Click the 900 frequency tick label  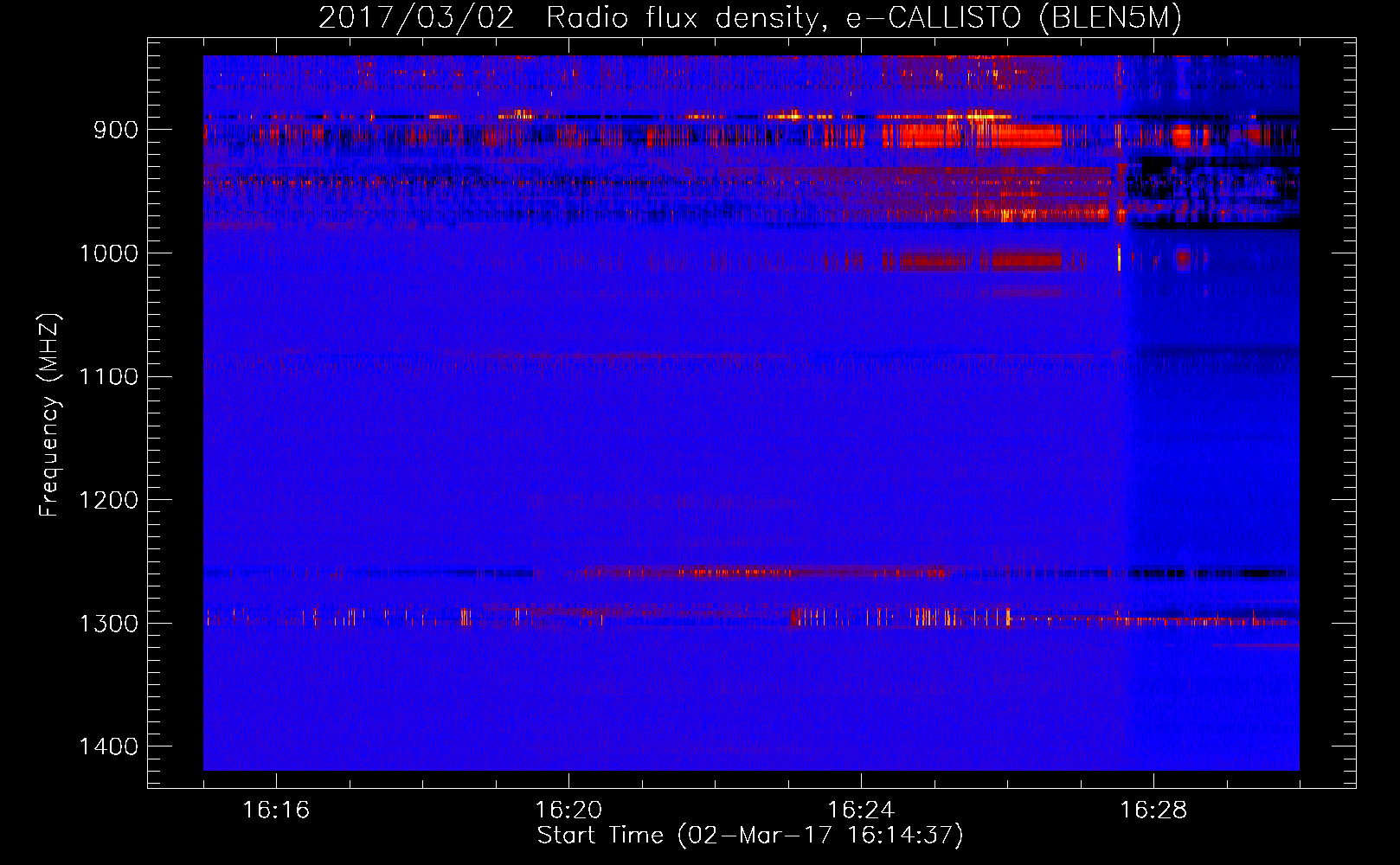point(116,130)
